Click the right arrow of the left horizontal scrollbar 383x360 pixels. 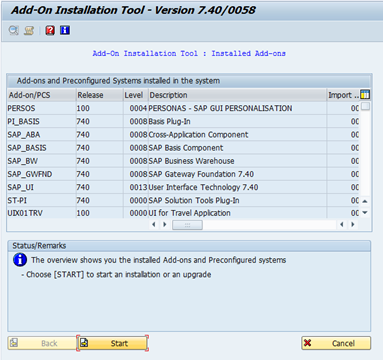coord(165,225)
